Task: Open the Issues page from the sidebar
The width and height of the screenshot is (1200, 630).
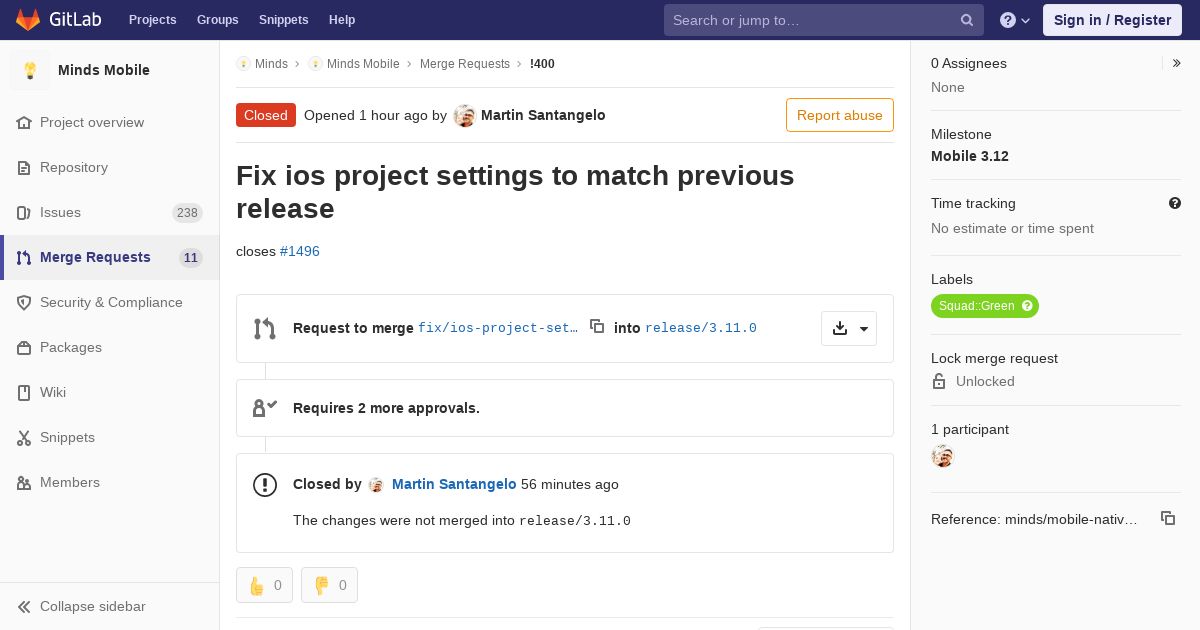Action: [60, 212]
